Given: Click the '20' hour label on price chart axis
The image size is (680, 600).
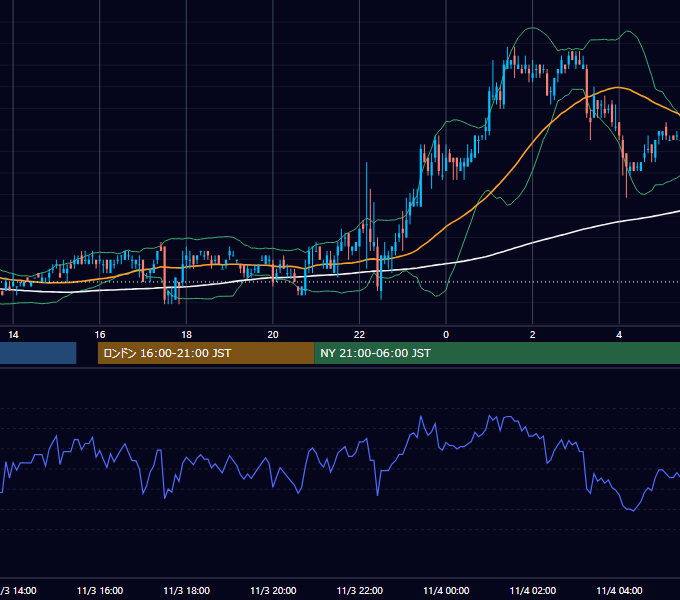Looking at the screenshot, I should [x=273, y=335].
